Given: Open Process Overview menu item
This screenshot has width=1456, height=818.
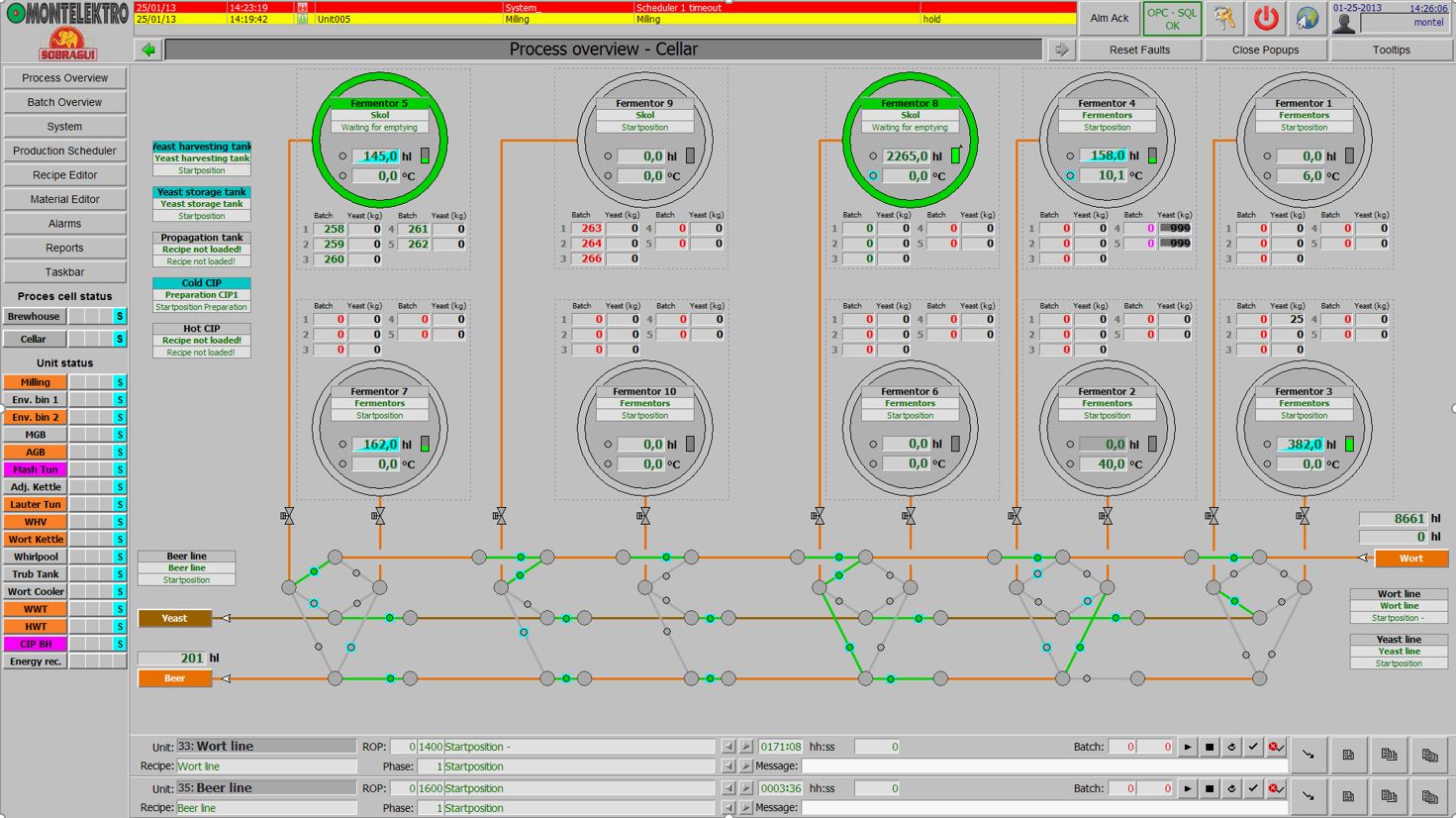Looking at the screenshot, I should tap(64, 78).
